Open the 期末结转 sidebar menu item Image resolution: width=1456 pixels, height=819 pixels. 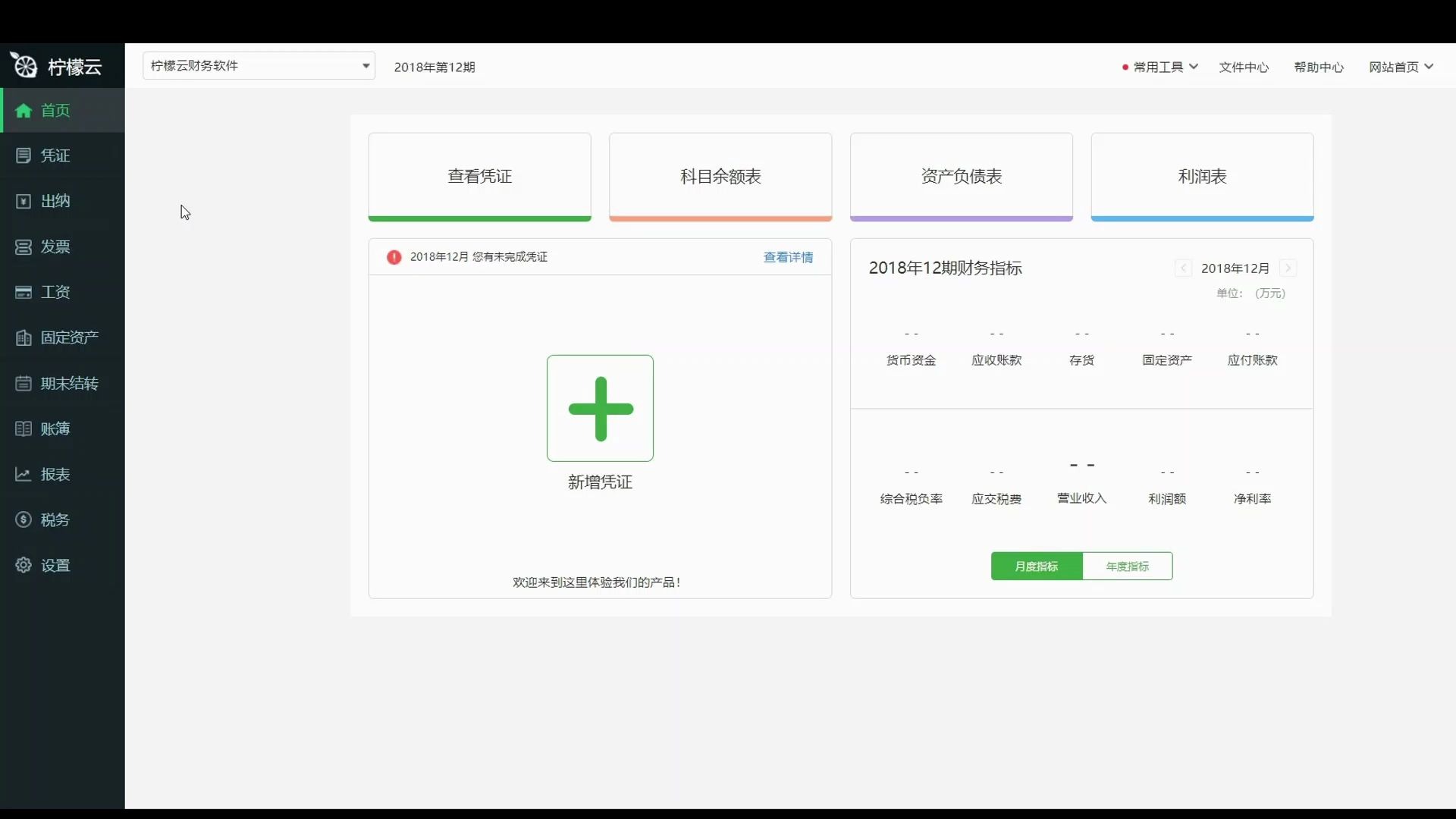[62, 383]
